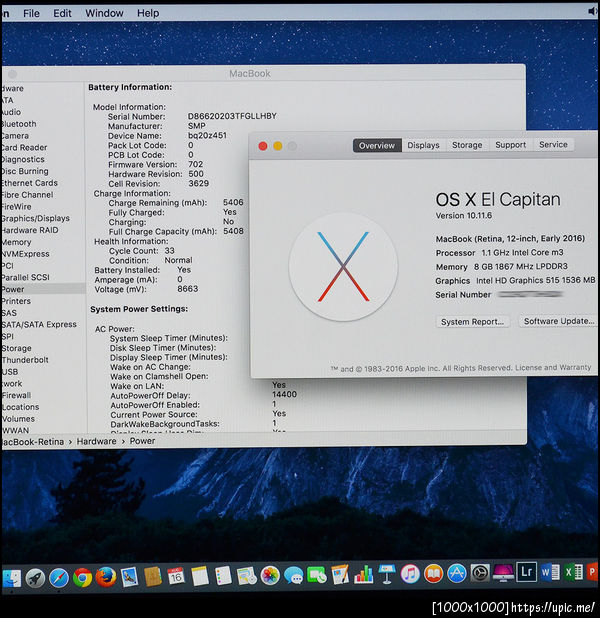This screenshot has height=618, width=600.
Task: Select Fibre Channel in the sidebar
Action: (x=27, y=195)
